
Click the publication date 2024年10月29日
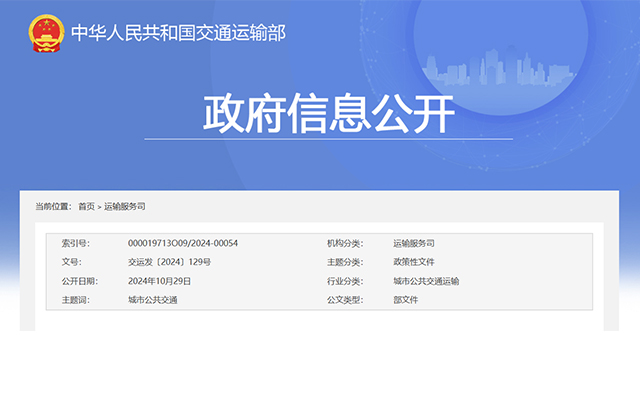pyautogui.click(x=159, y=281)
